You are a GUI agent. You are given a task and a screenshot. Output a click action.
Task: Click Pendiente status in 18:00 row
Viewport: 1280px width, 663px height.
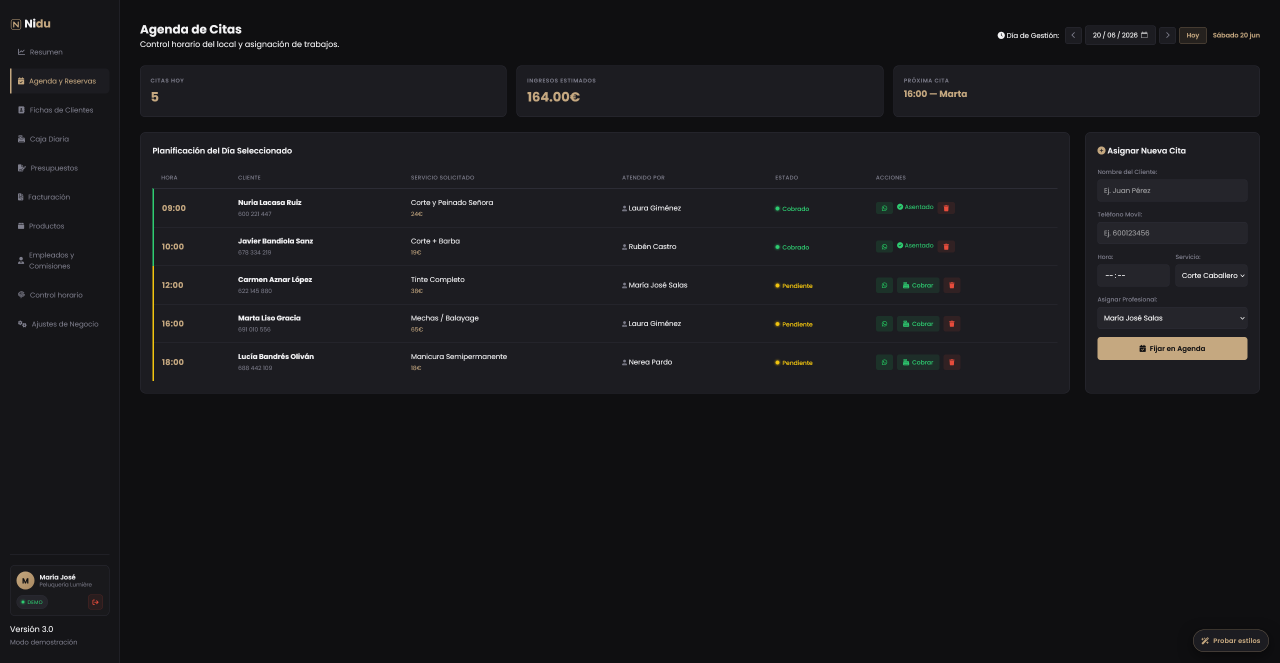[x=794, y=363]
